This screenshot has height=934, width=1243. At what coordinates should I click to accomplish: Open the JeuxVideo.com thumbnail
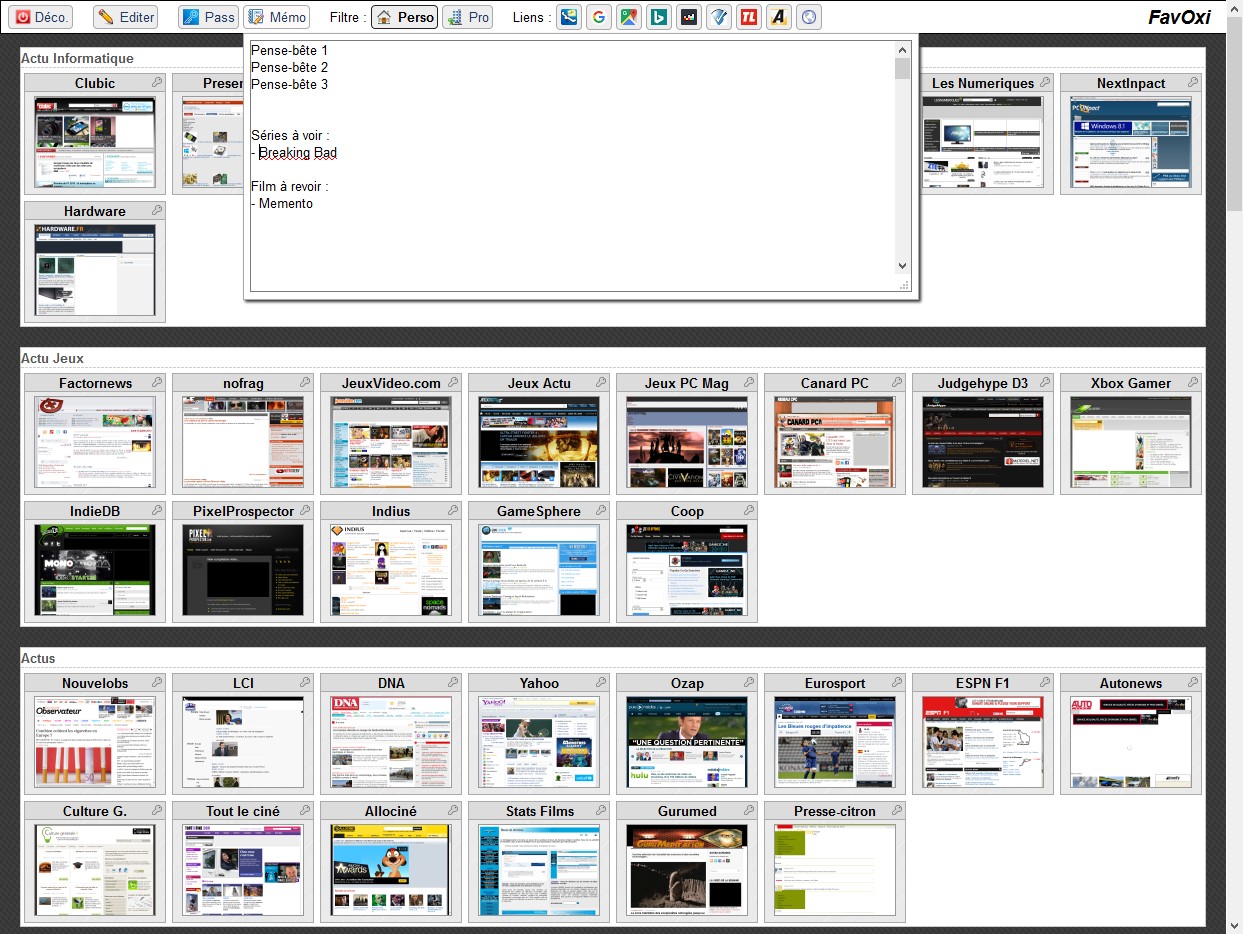click(x=391, y=442)
